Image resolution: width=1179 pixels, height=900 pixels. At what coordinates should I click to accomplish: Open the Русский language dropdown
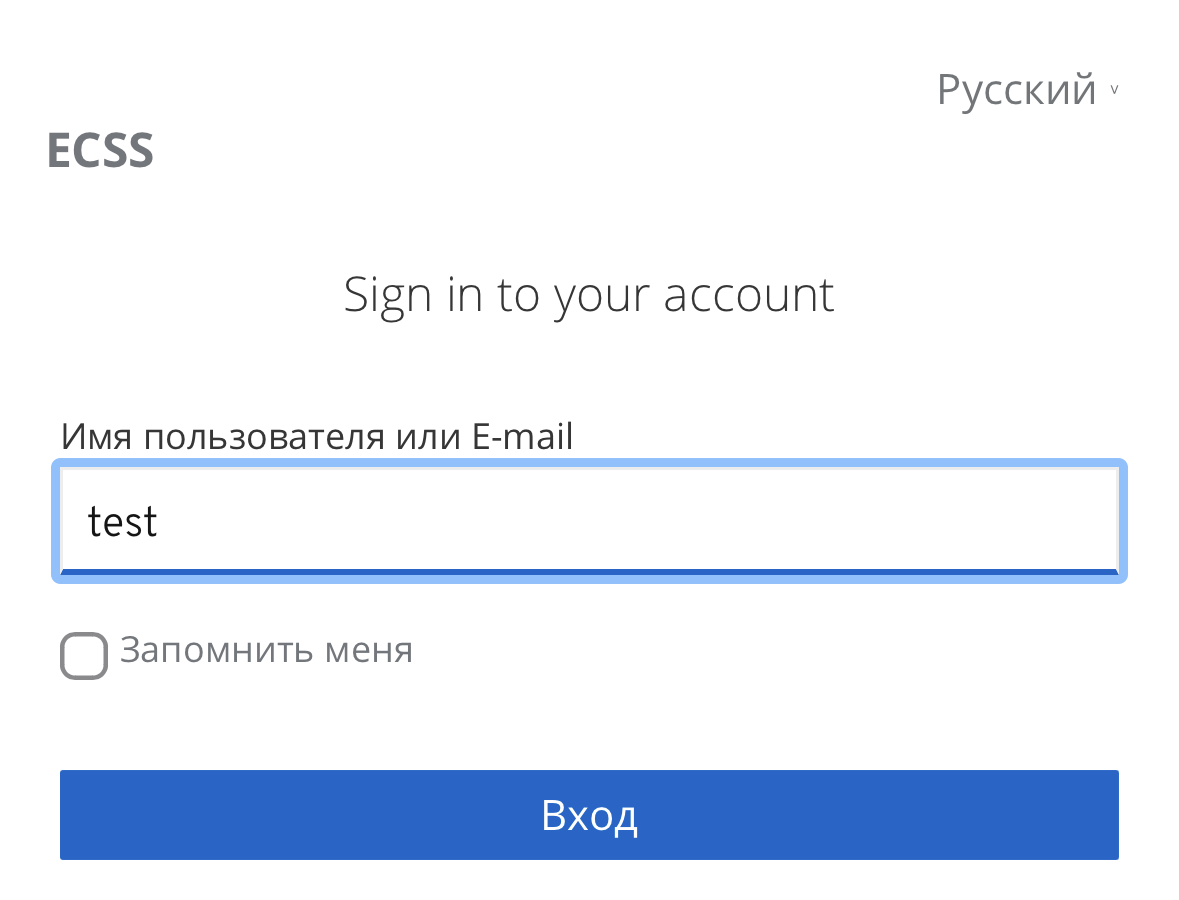(1016, 90)
